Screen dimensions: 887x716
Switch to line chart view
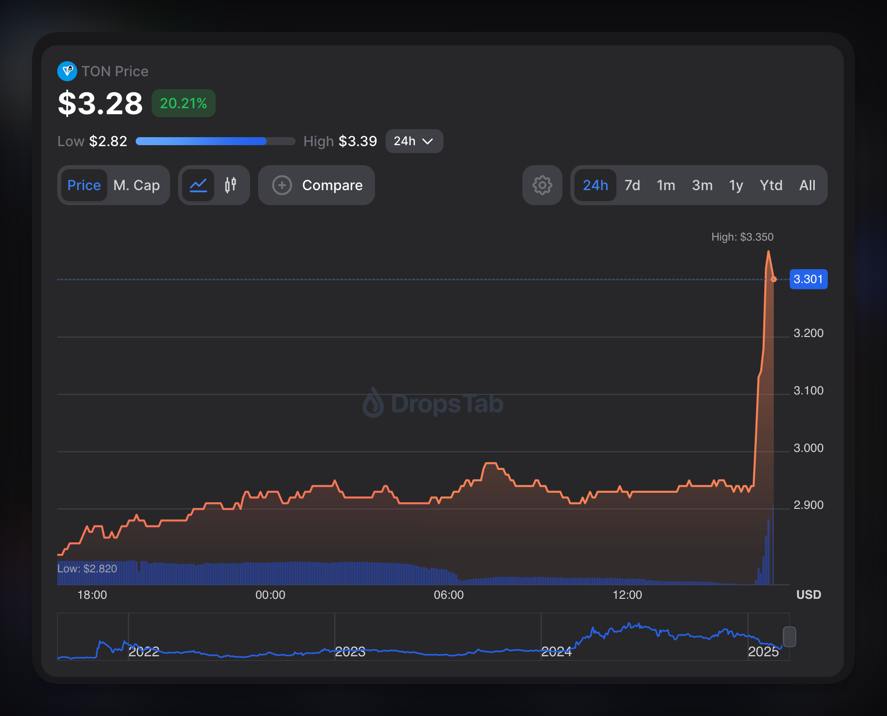(x=198, y=185)
